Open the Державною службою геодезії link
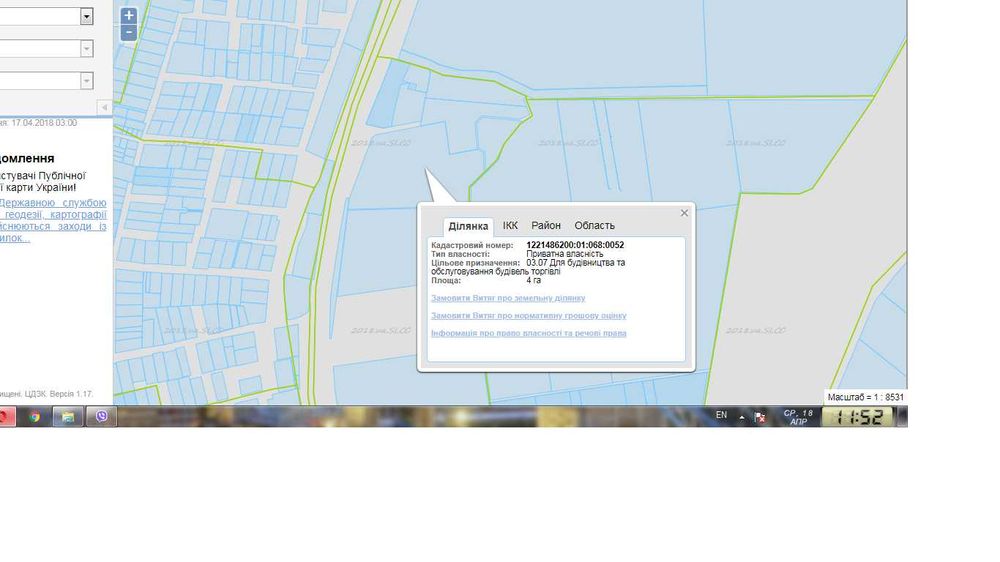 pos(53,220)
